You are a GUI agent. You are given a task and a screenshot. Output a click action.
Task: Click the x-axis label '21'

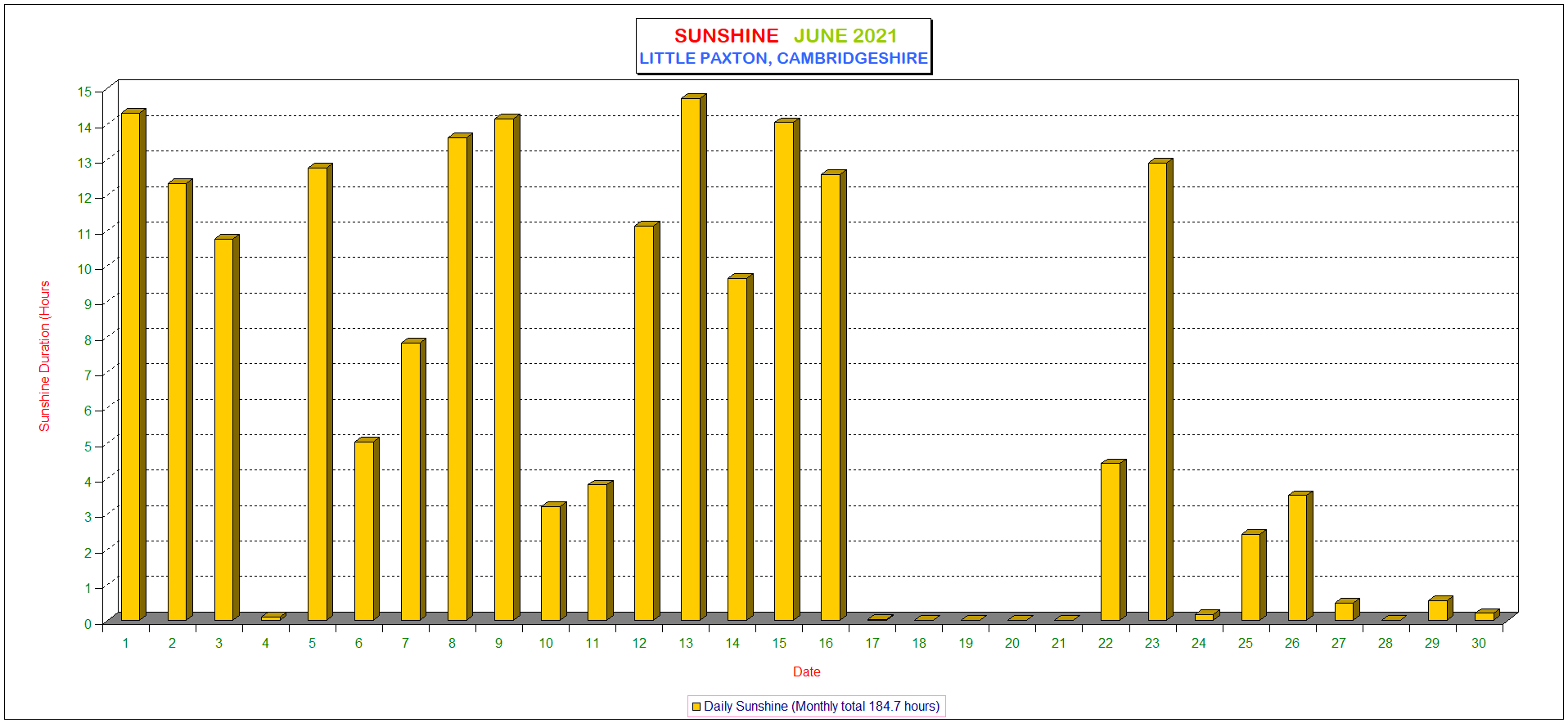[x=1059, y=644]
